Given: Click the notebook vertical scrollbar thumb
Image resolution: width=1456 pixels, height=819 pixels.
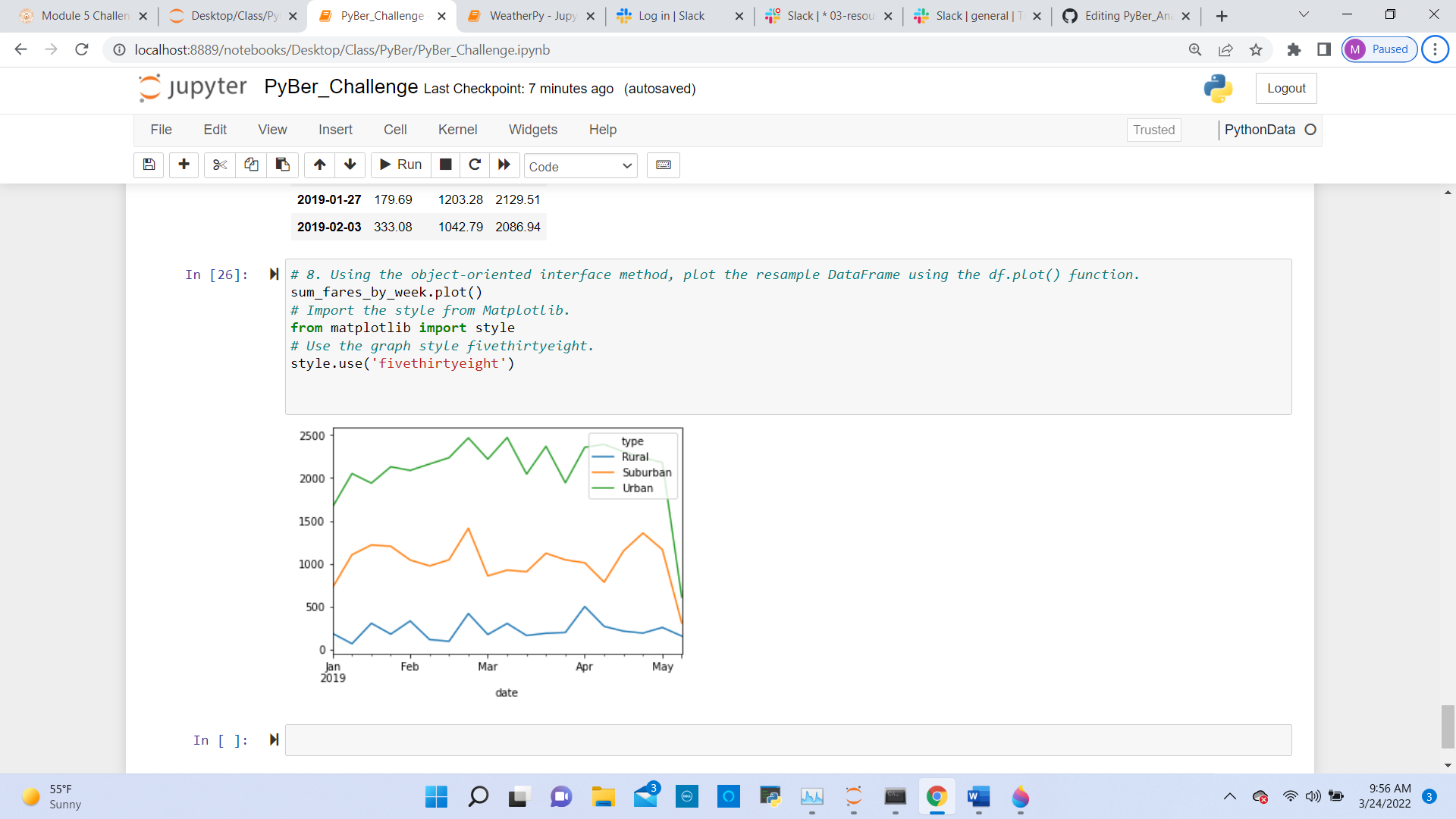Looking at the screenshot, I should pos(1448,726).
